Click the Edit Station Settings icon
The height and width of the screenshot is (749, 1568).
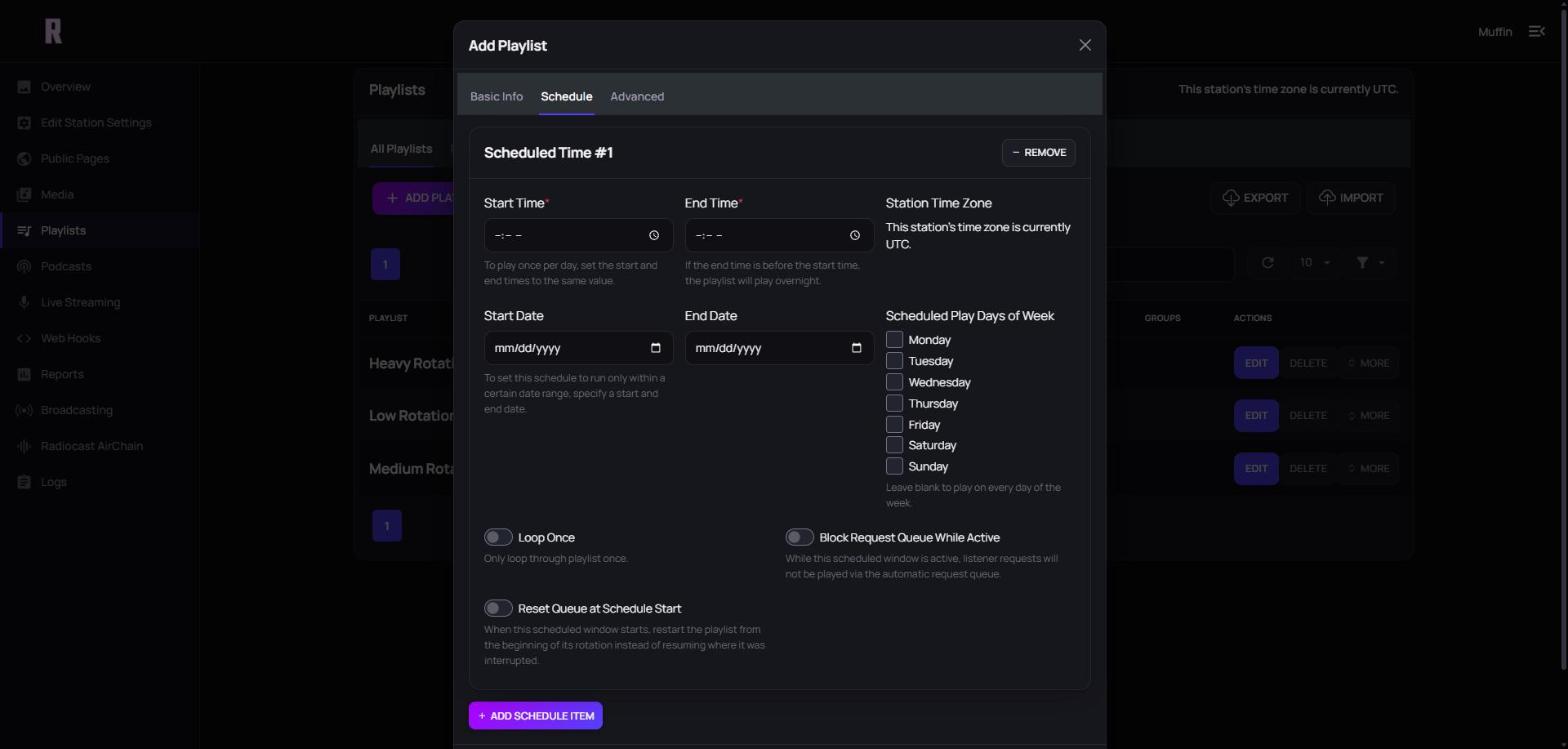[24, 123]
